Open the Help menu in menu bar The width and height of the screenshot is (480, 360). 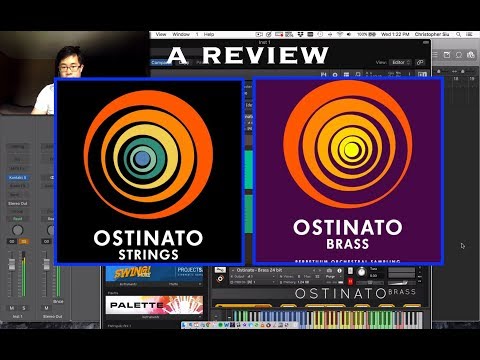click(209, 34)
